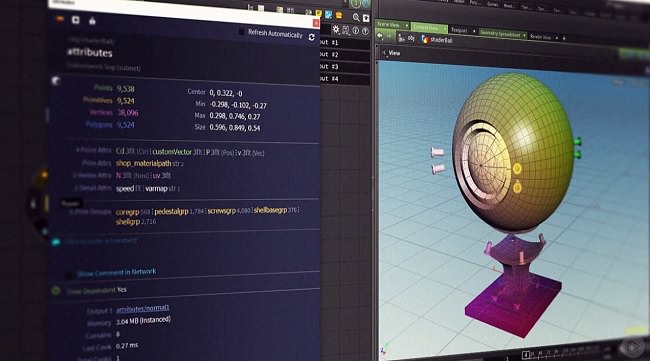The image size is (650, 361).
Task: Select the 'out #1' row
Action: click(x=345, y=43)
